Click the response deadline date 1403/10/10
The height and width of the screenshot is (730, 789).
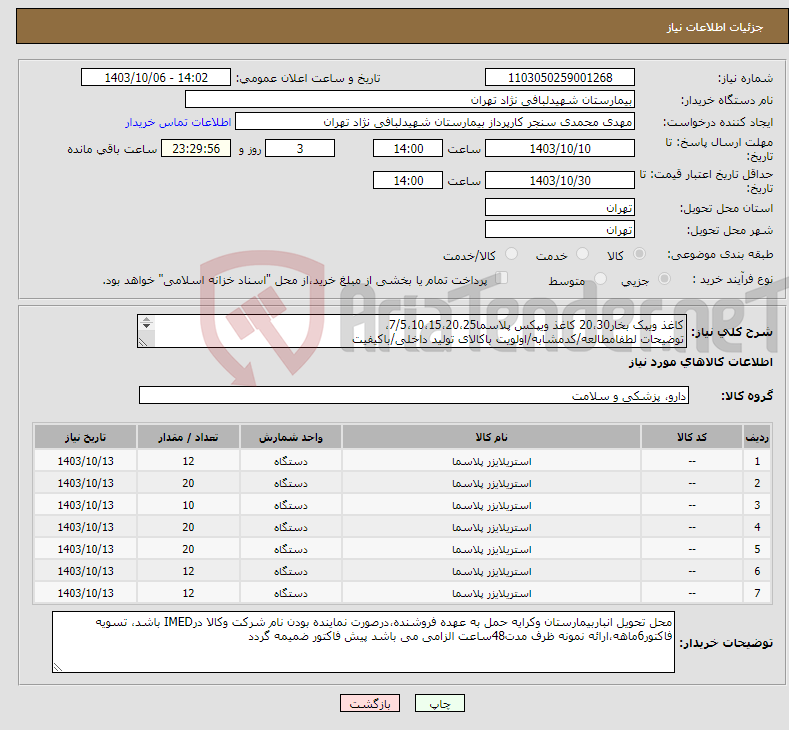pyautogui.click(x=560, y=149)
